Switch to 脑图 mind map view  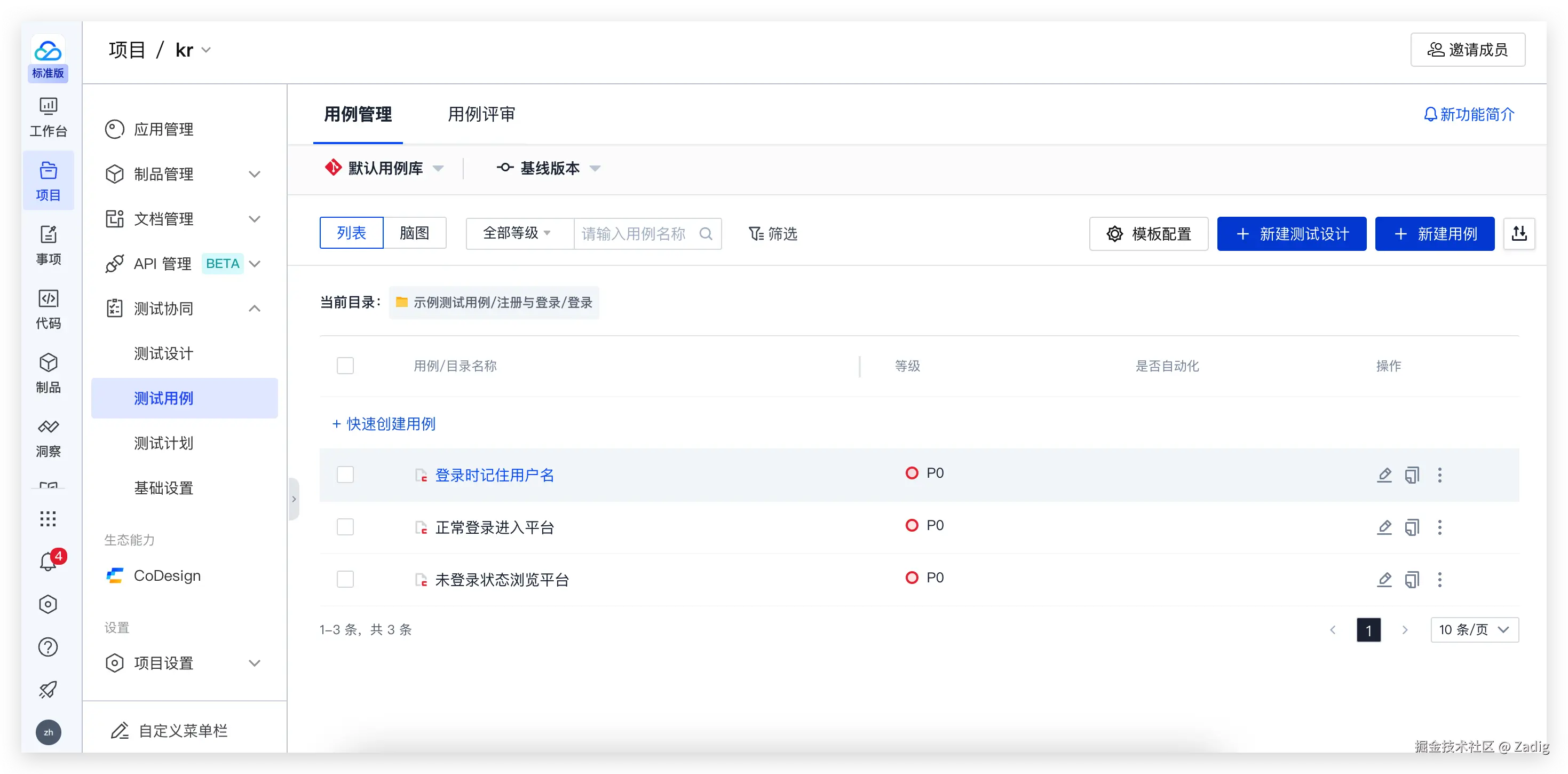click(x=415, y=234)
